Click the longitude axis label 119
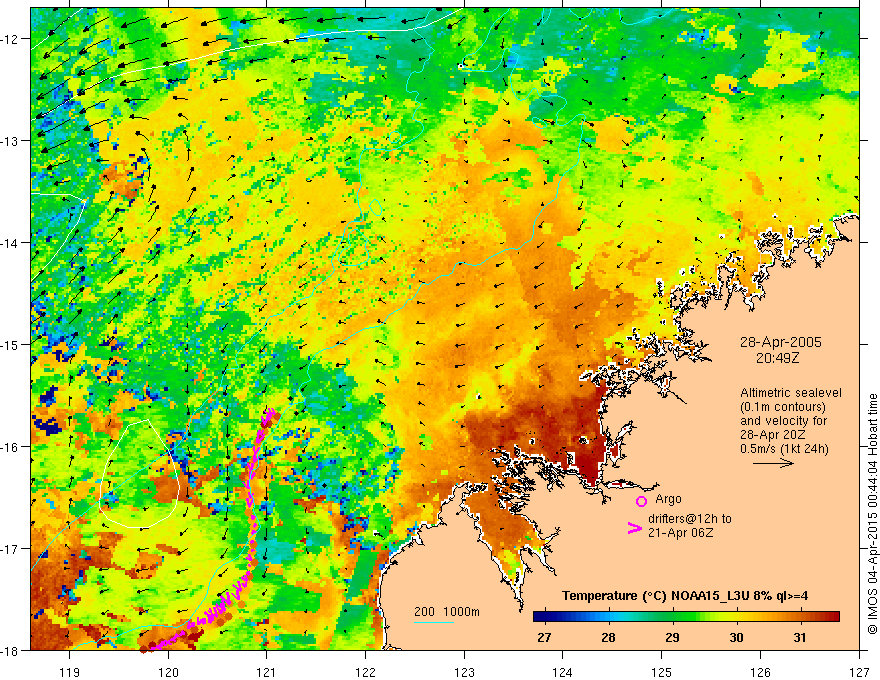Viewport: 880px width, 680px height. pos(70,672)
